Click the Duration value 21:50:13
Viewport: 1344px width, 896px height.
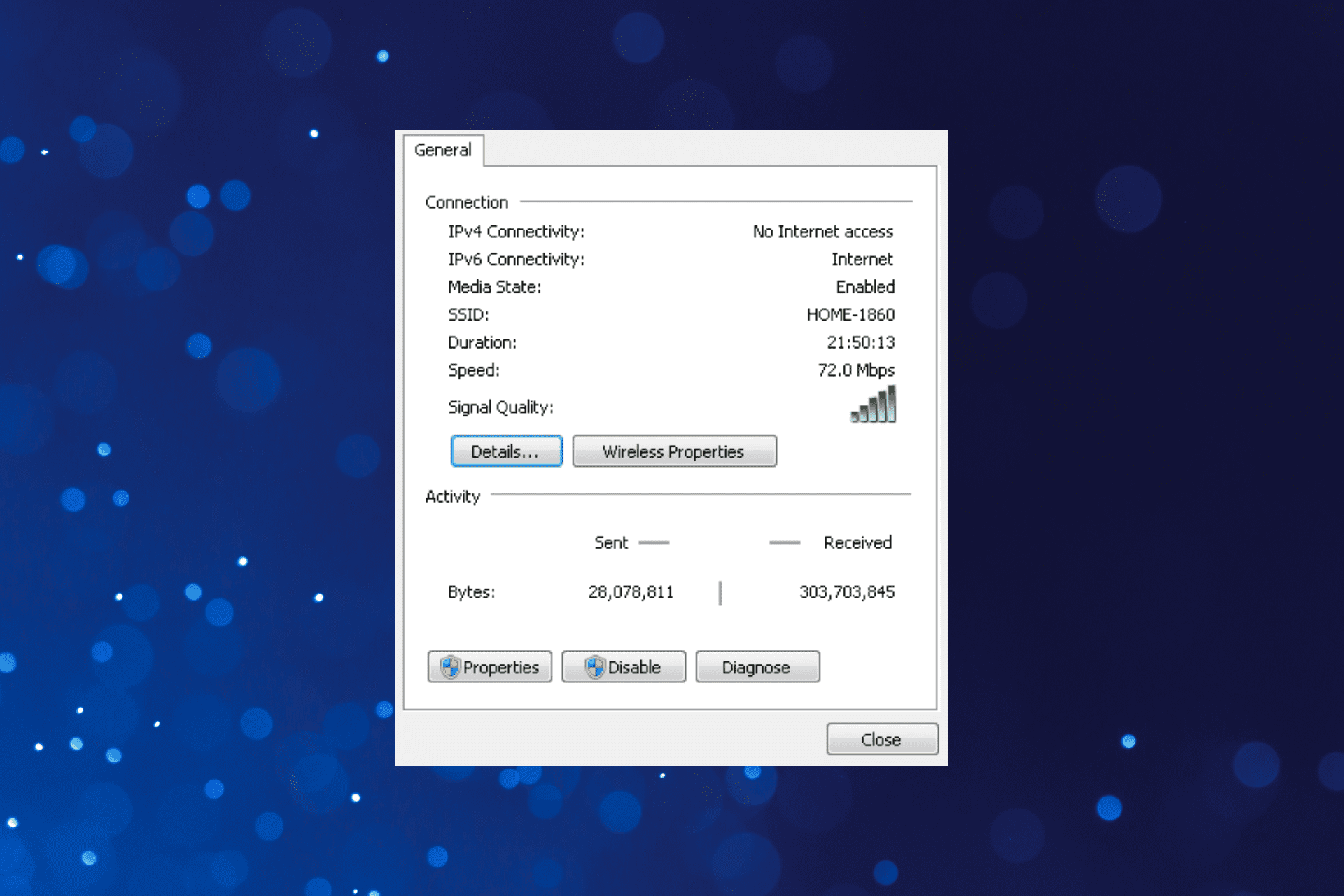[860, 342]
